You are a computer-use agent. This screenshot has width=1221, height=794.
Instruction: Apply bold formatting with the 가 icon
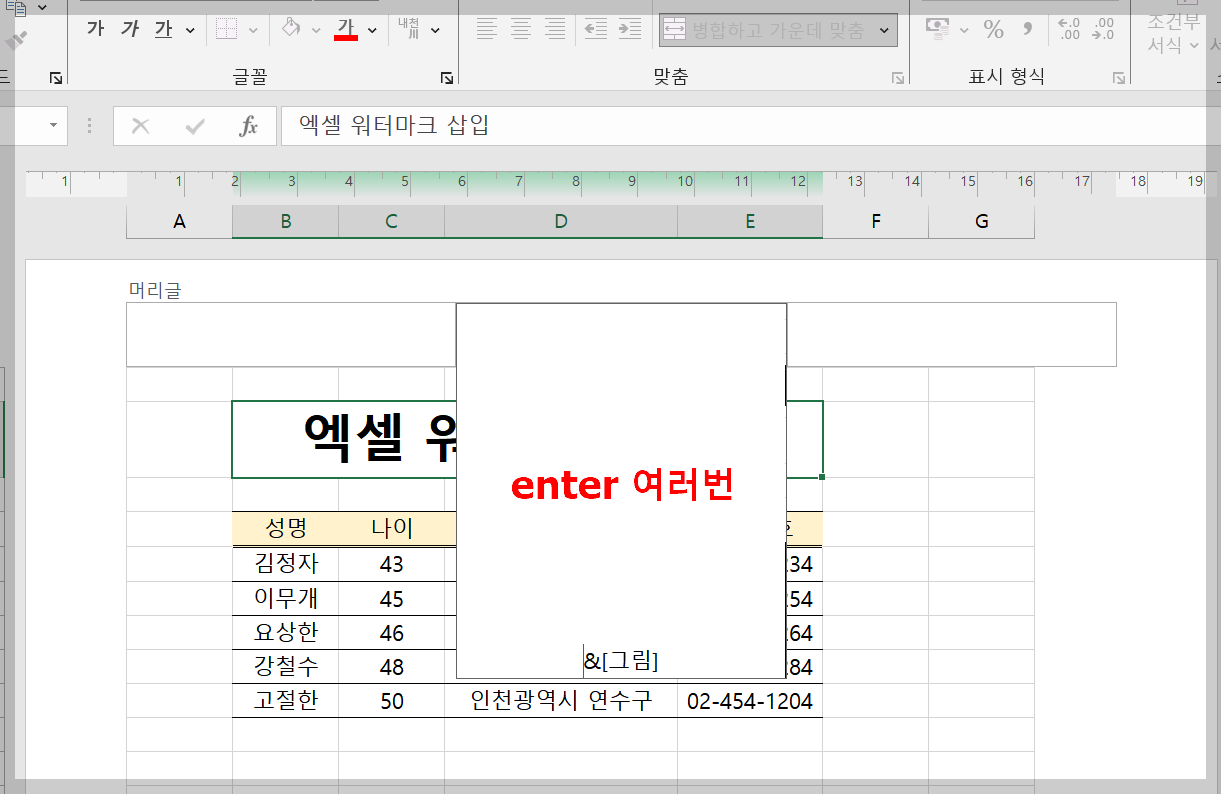pos(94,28)
